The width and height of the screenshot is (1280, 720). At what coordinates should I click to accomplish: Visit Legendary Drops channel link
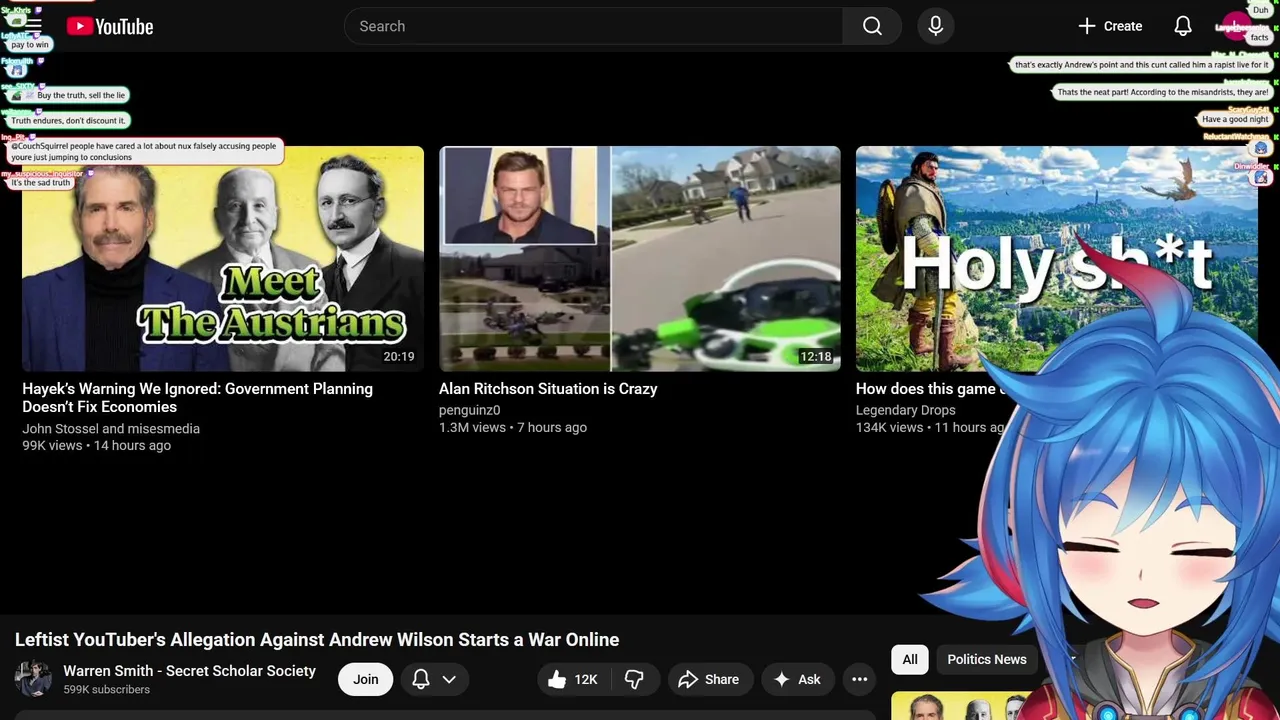[x=906, y=410]
